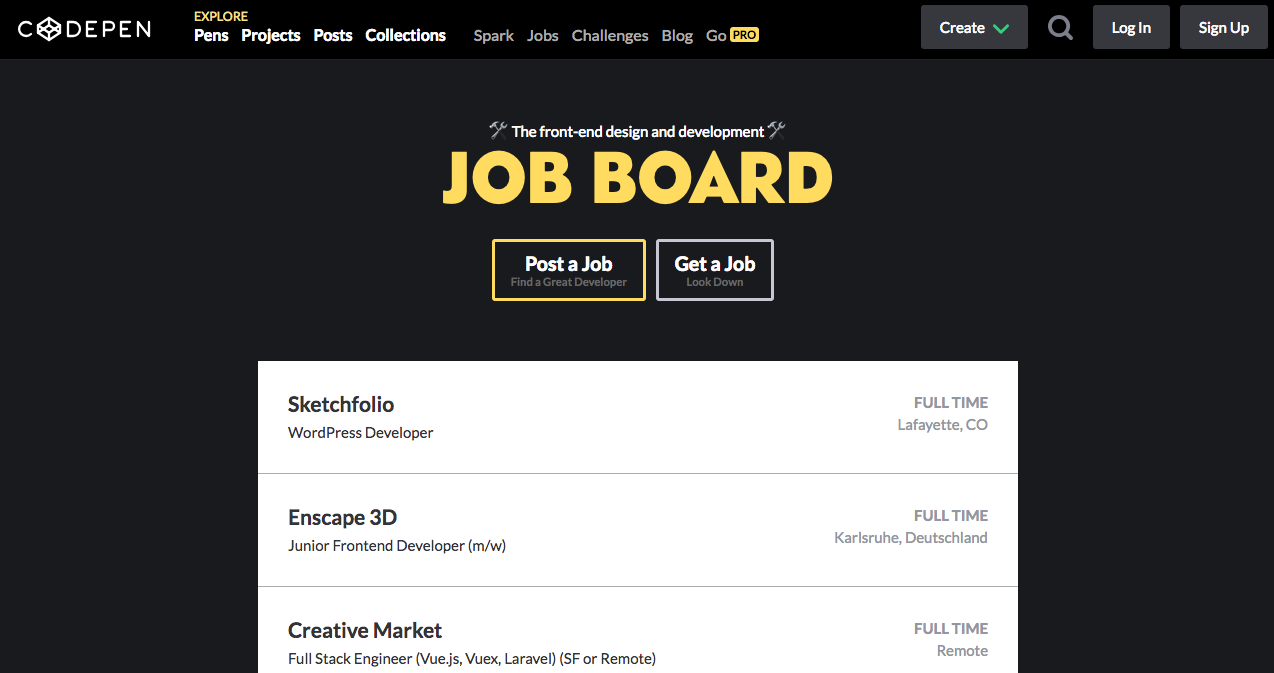Click the JOB BOARD heading
The height and width of the screenshot is (673, 1274).
[x=637, y=178]
